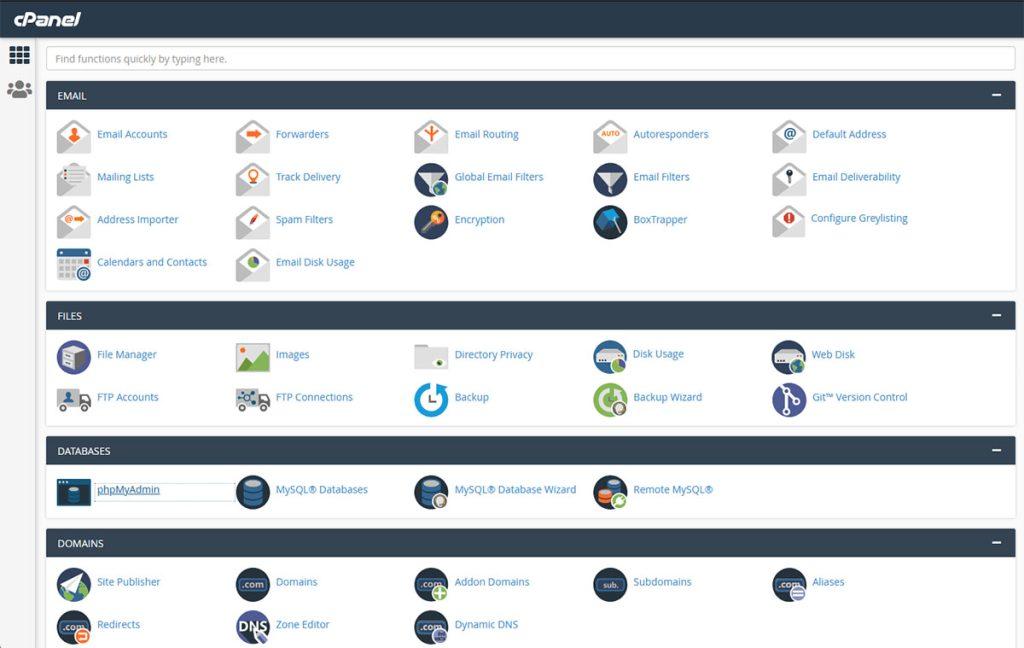Launch the File Manager icon
This screenshot has height=648, width=1024.
[x=74, y=357]
